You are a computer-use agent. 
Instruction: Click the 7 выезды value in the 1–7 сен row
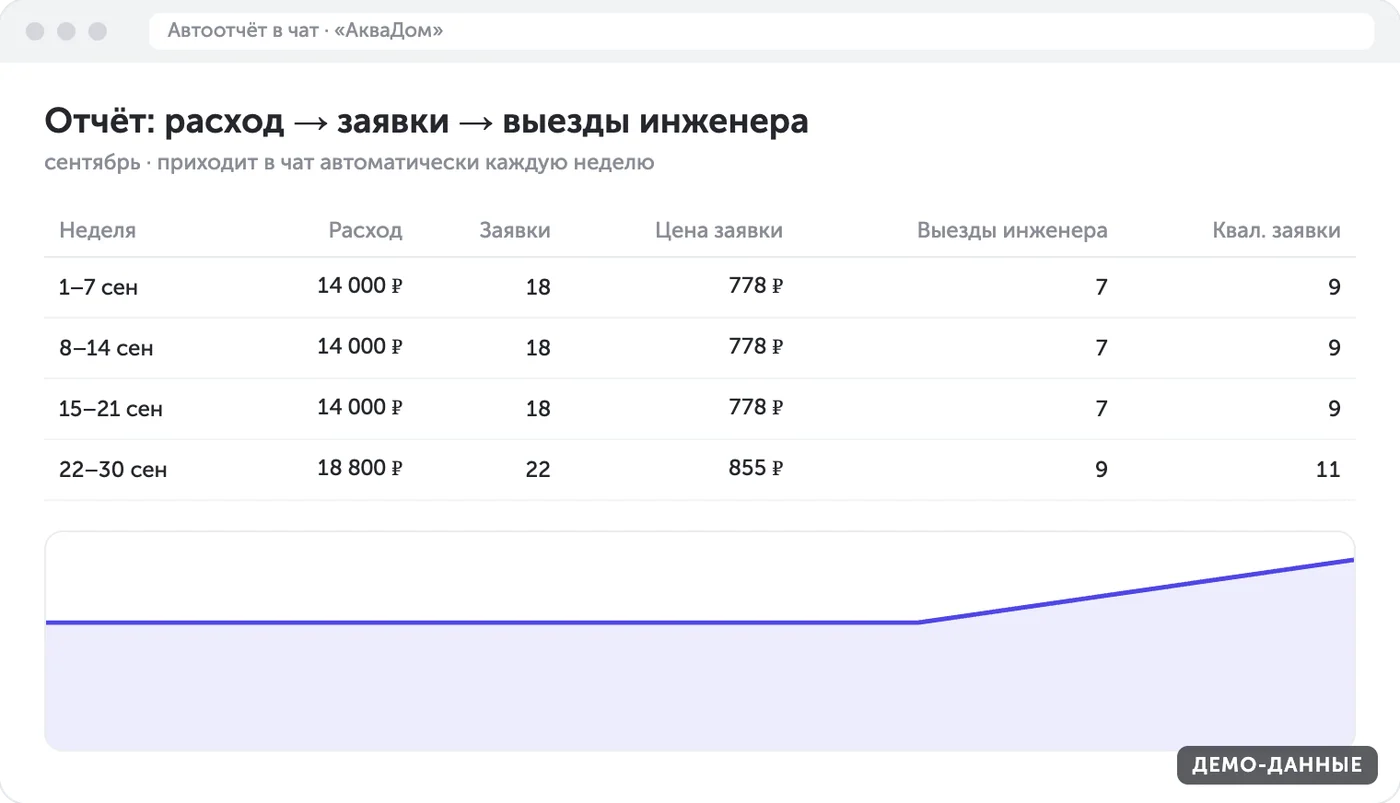(1101, 288)
